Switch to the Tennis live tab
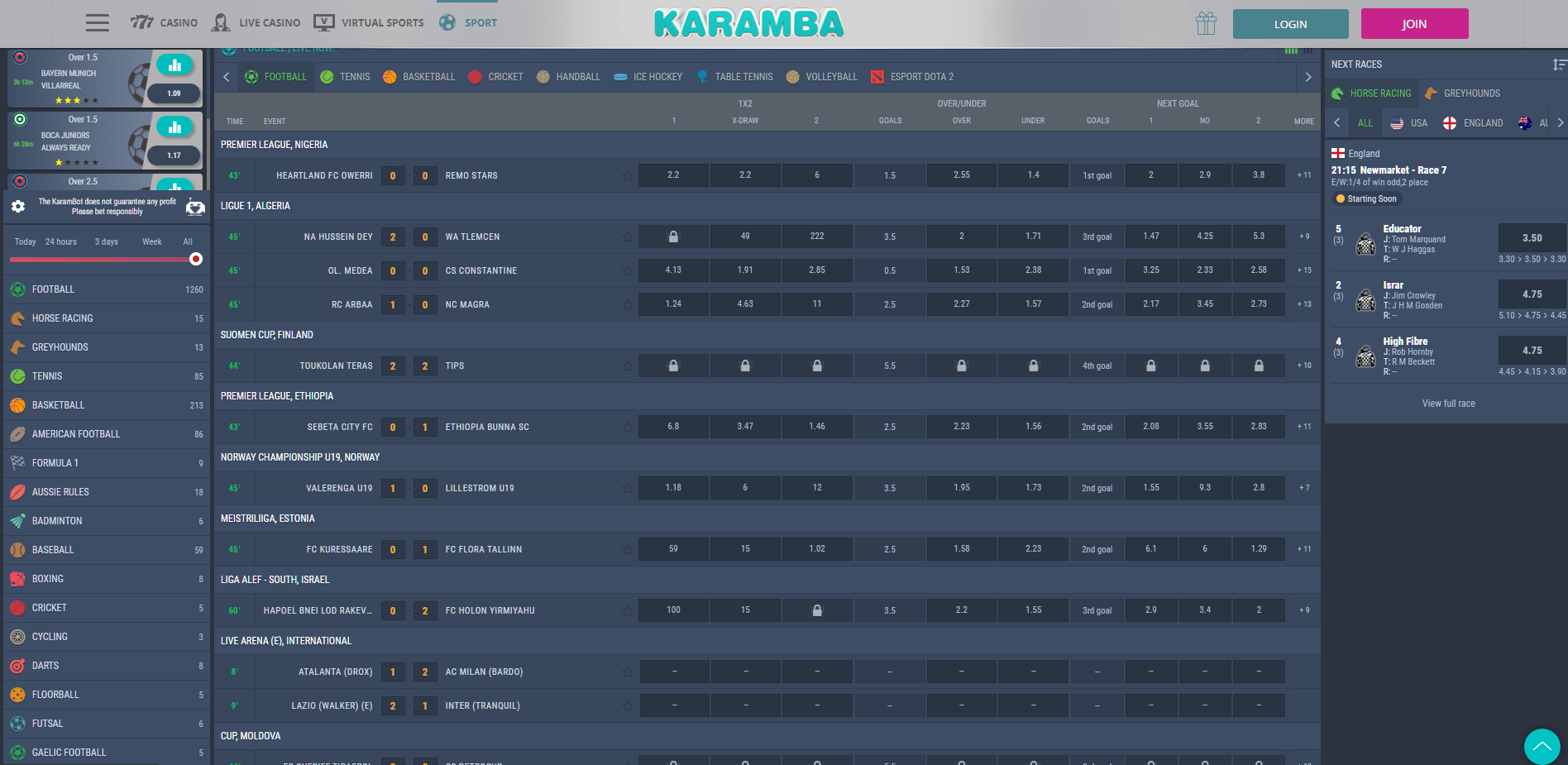This screenshot has height=765, width=1568. [345, 77]
